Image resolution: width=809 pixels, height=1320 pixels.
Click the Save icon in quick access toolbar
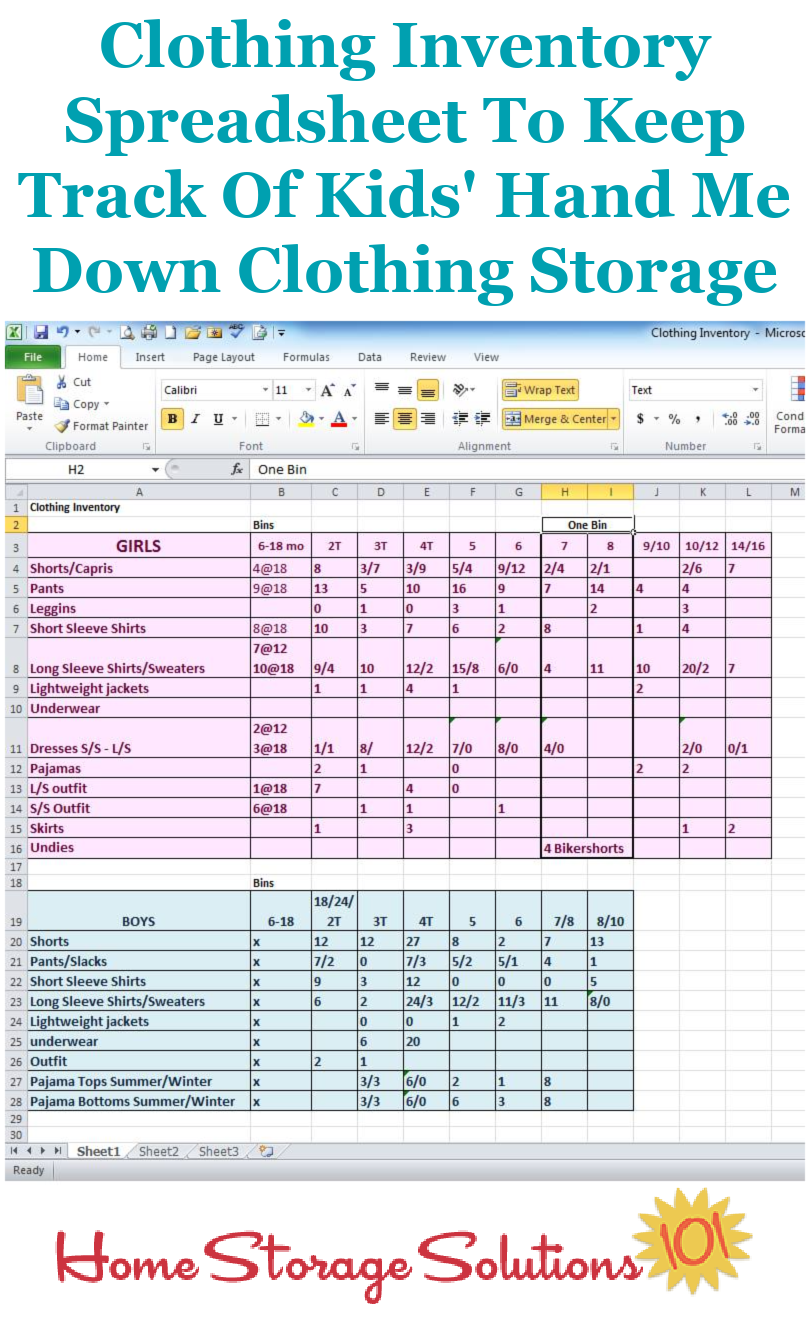click(41, 333)
